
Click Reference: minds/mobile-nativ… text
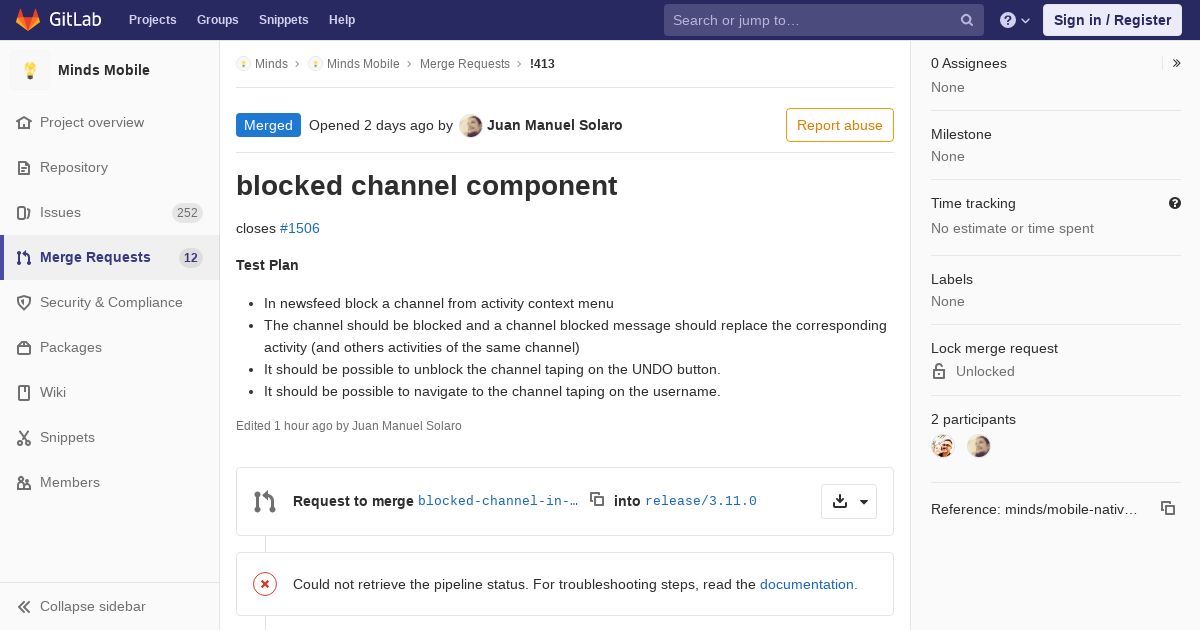(x=1034, y=509)
